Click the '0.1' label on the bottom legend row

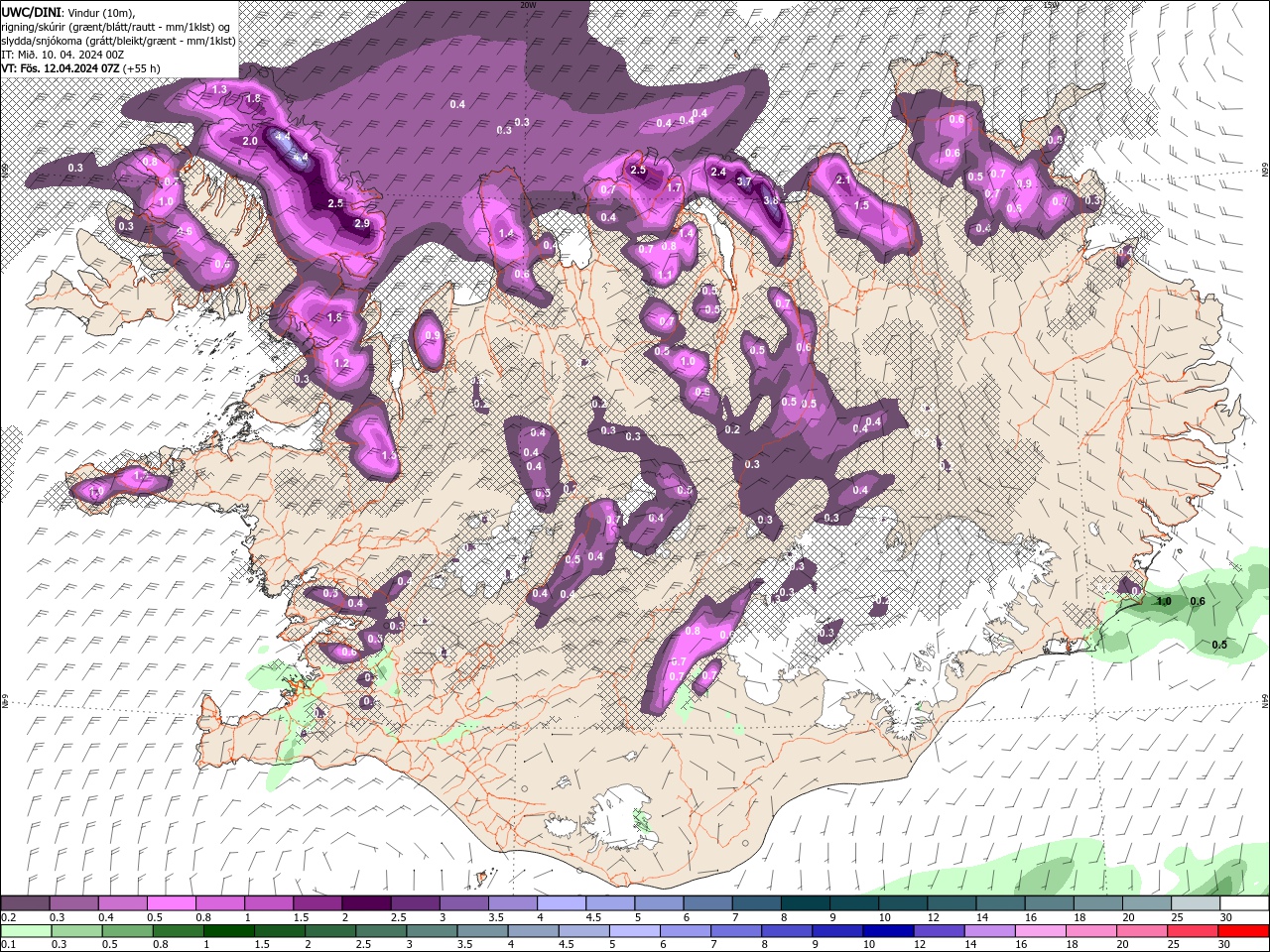click(9, 944)
